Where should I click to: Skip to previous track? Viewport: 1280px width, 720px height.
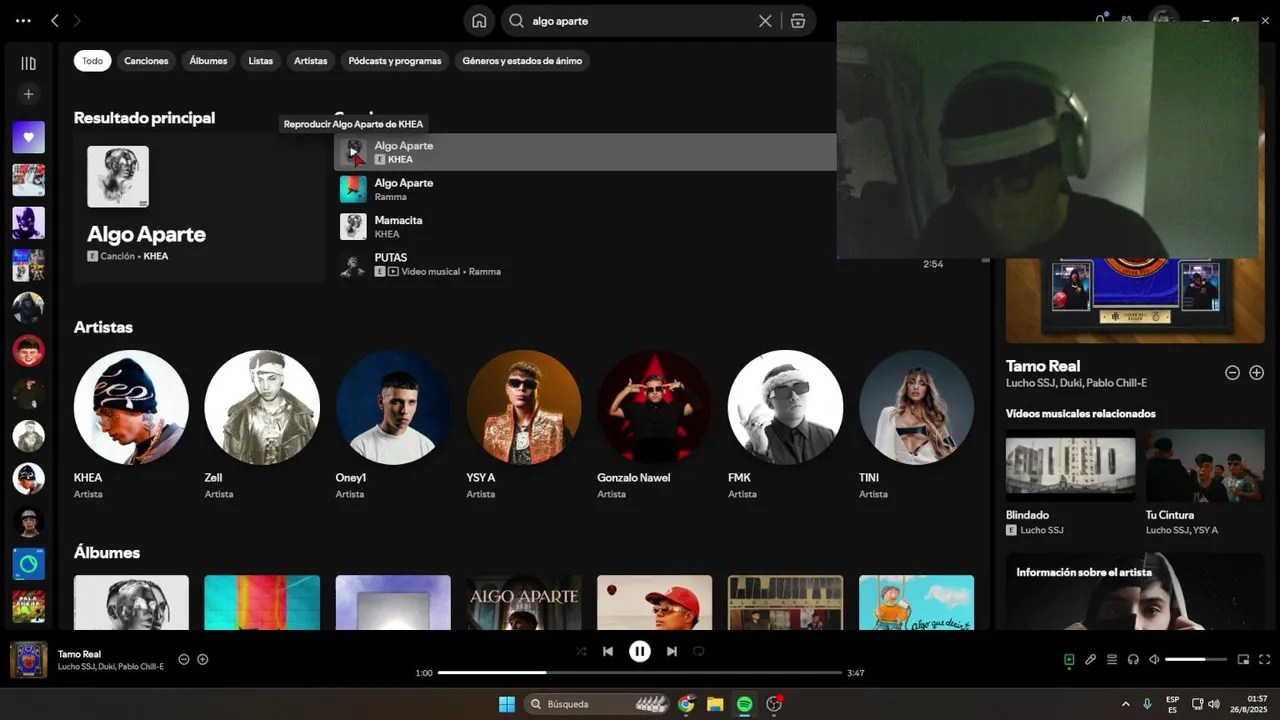click(x=608, y=651)
